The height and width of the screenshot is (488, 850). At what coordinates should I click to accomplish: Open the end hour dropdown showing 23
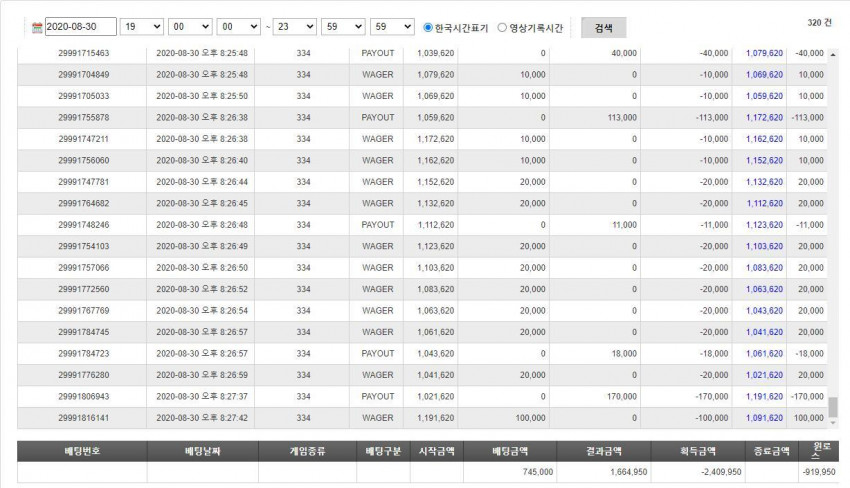(294, 27)
